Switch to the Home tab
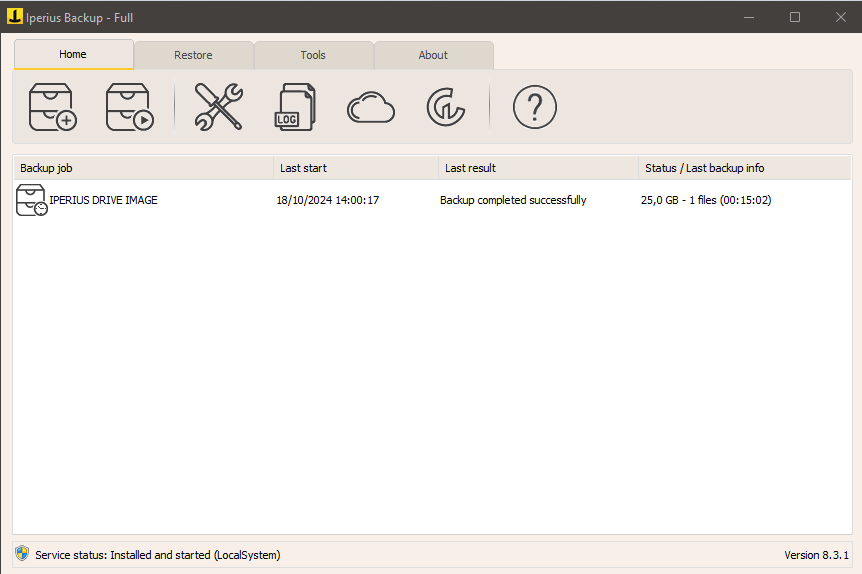The height and width of the screenshot is (574, 862). click(x=73, y=54)
